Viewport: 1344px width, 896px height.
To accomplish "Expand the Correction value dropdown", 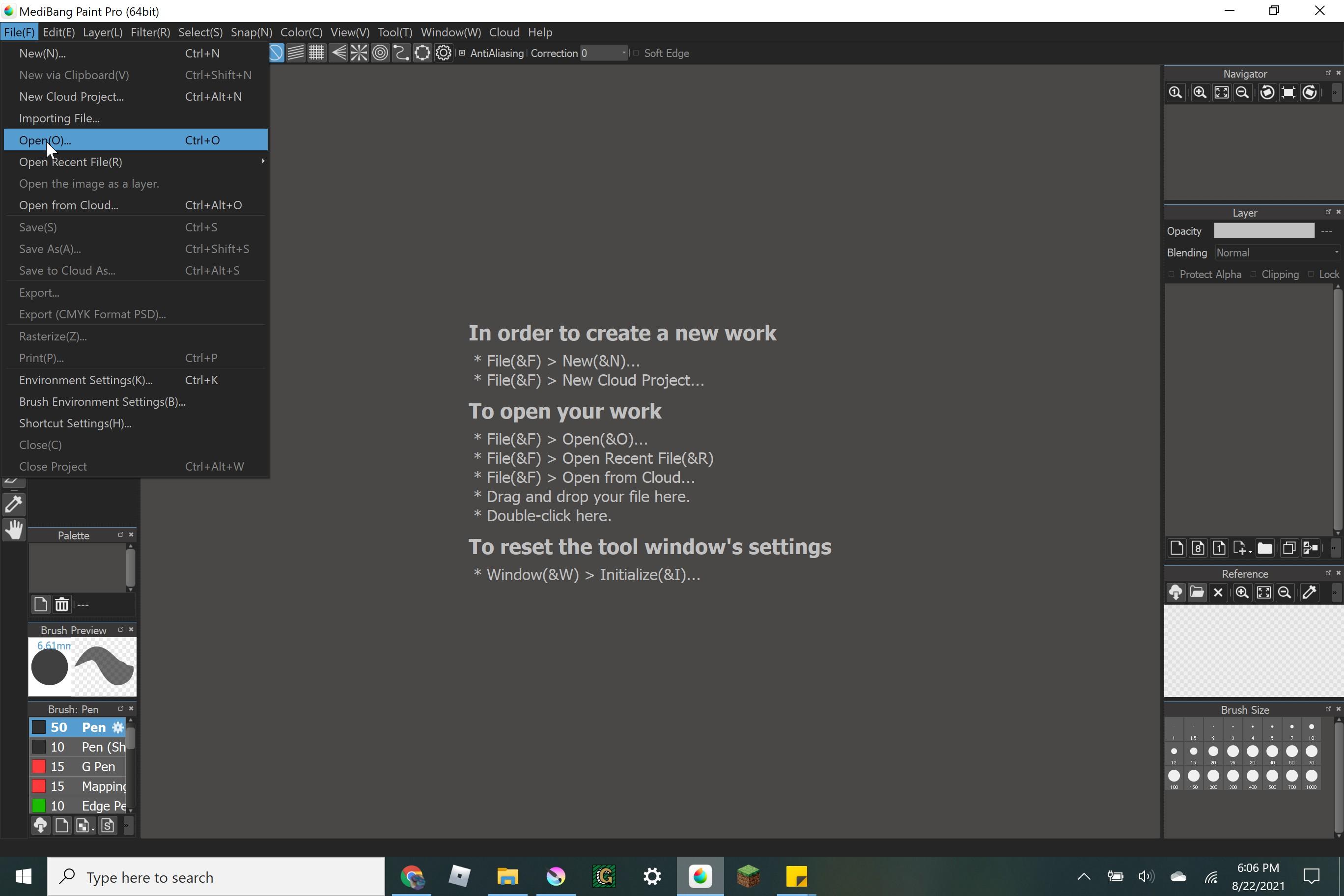I will pyautogui.click(x=623, y=53).
